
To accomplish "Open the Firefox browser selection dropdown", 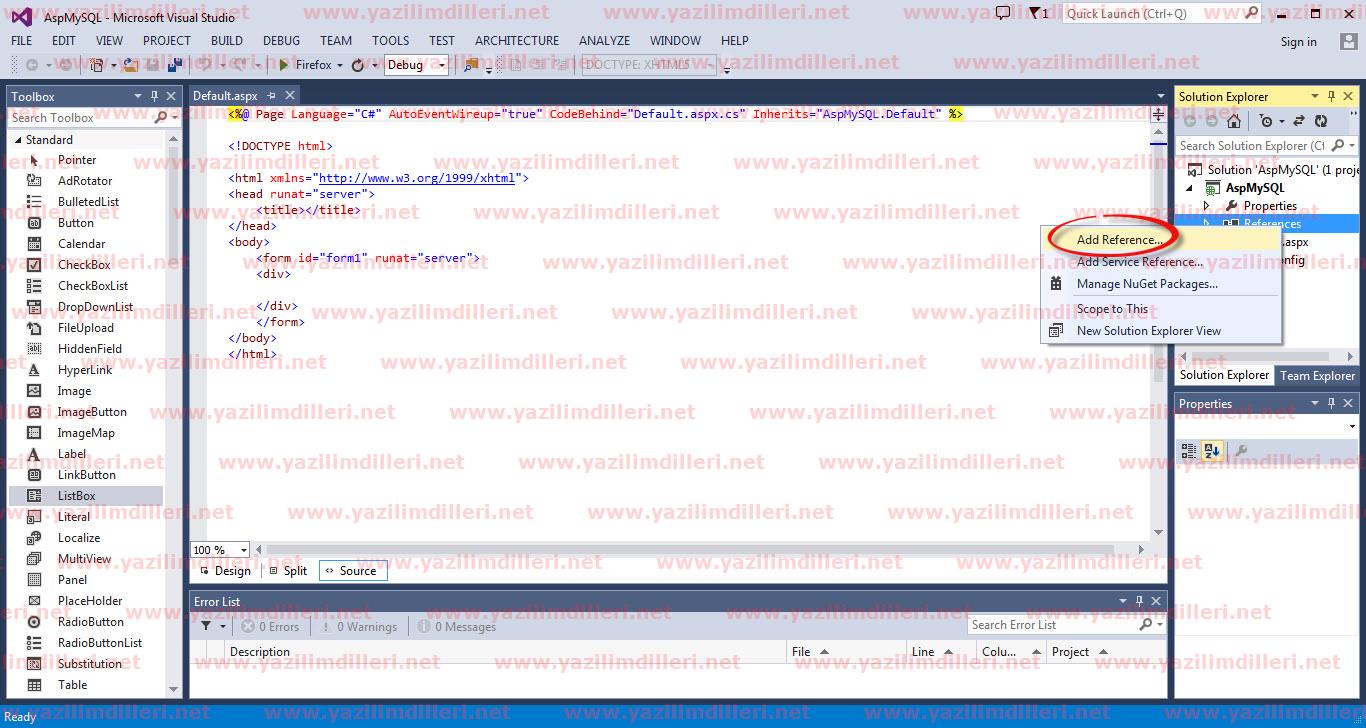I will pos(339,65).
